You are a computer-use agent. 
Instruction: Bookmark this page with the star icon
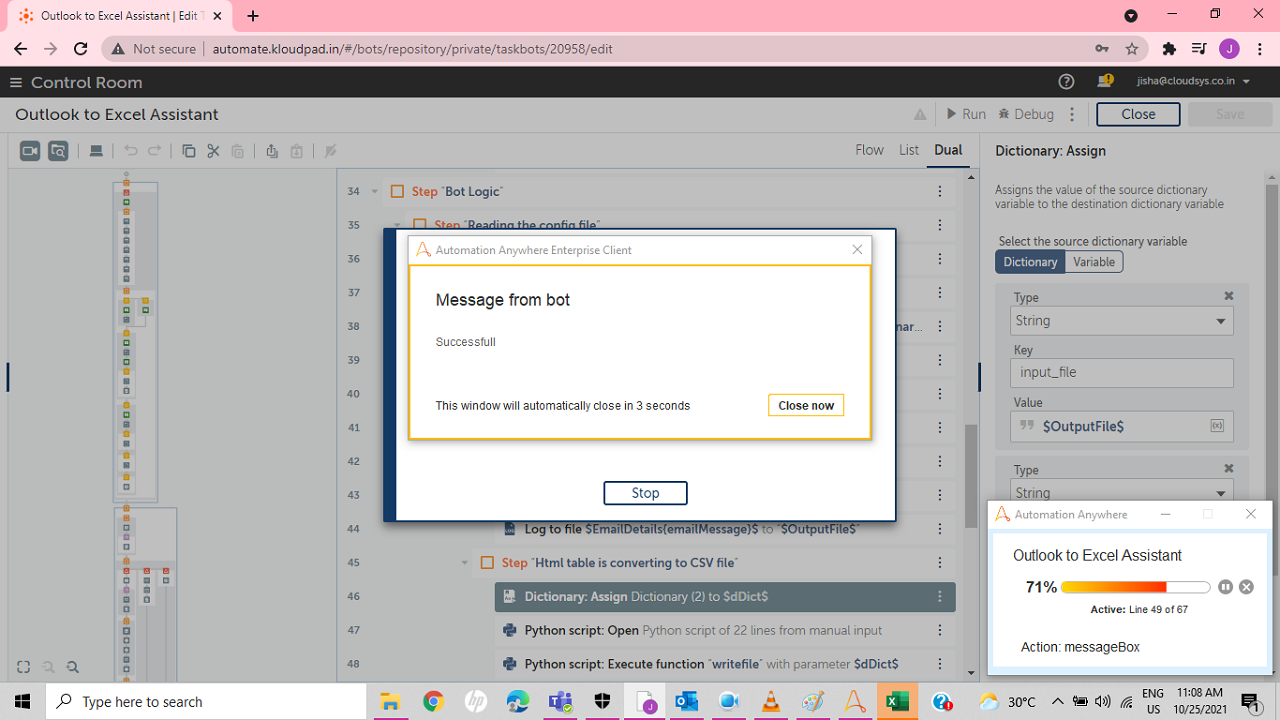(1132, 48)
